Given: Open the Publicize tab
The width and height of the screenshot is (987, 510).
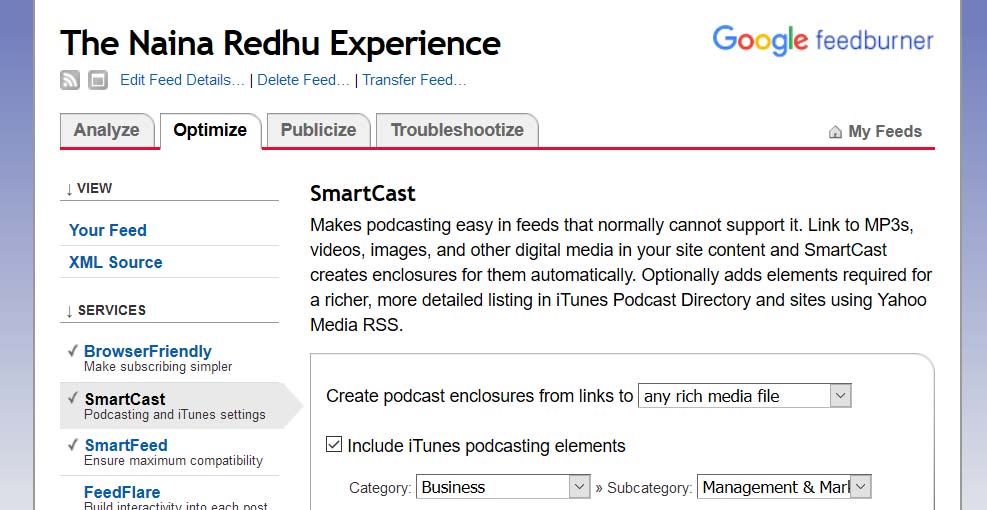Looking at the screenshot, I should pyautogui.click(x=318, y=130).
